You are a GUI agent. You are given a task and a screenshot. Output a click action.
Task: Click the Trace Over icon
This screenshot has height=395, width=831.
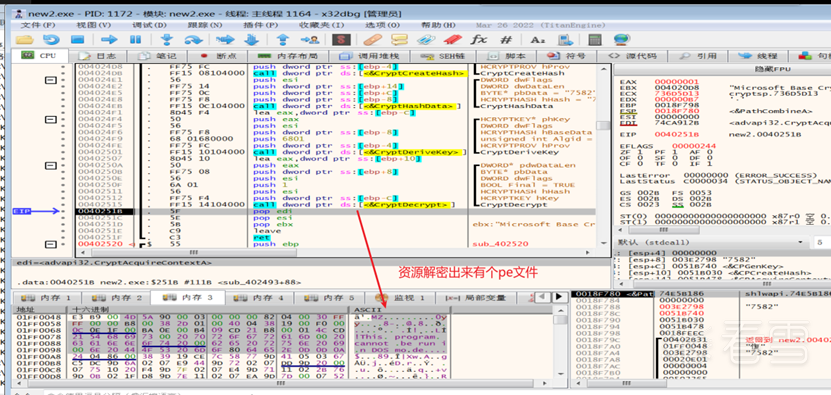click(251, 39)
